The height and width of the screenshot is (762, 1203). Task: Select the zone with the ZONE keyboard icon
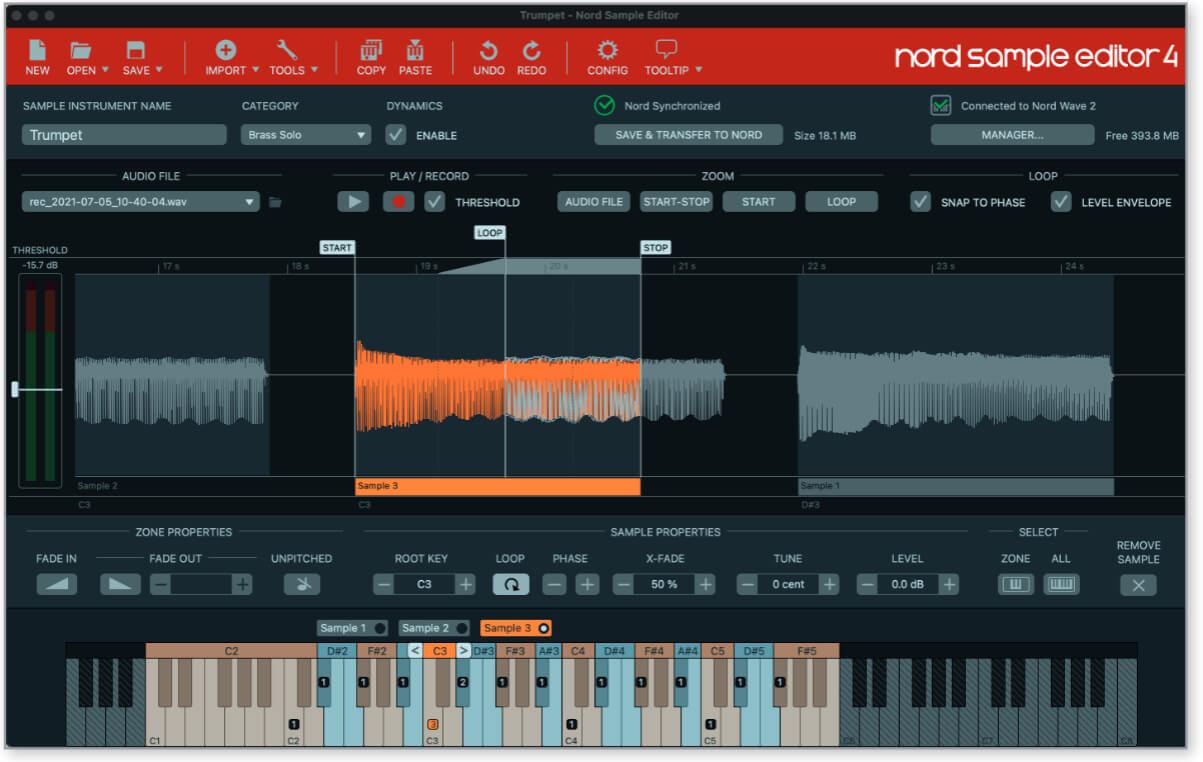pyautogui.click(x=1016, y=585)
